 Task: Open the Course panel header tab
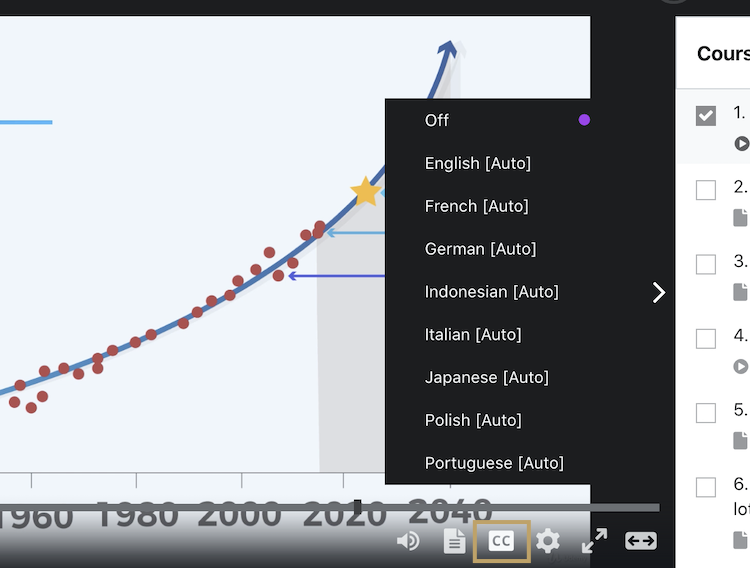point(722,54)
